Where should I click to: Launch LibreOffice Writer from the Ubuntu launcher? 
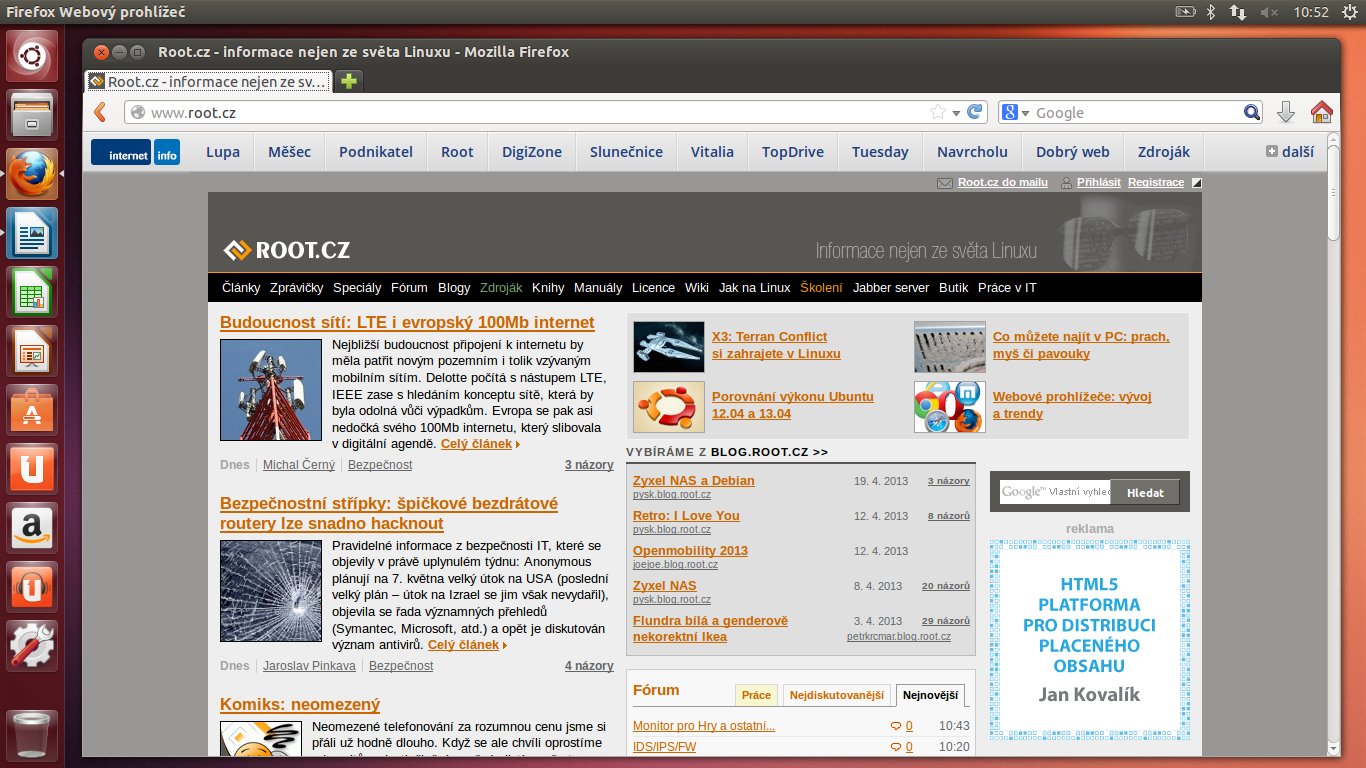[x=31, y=234]
